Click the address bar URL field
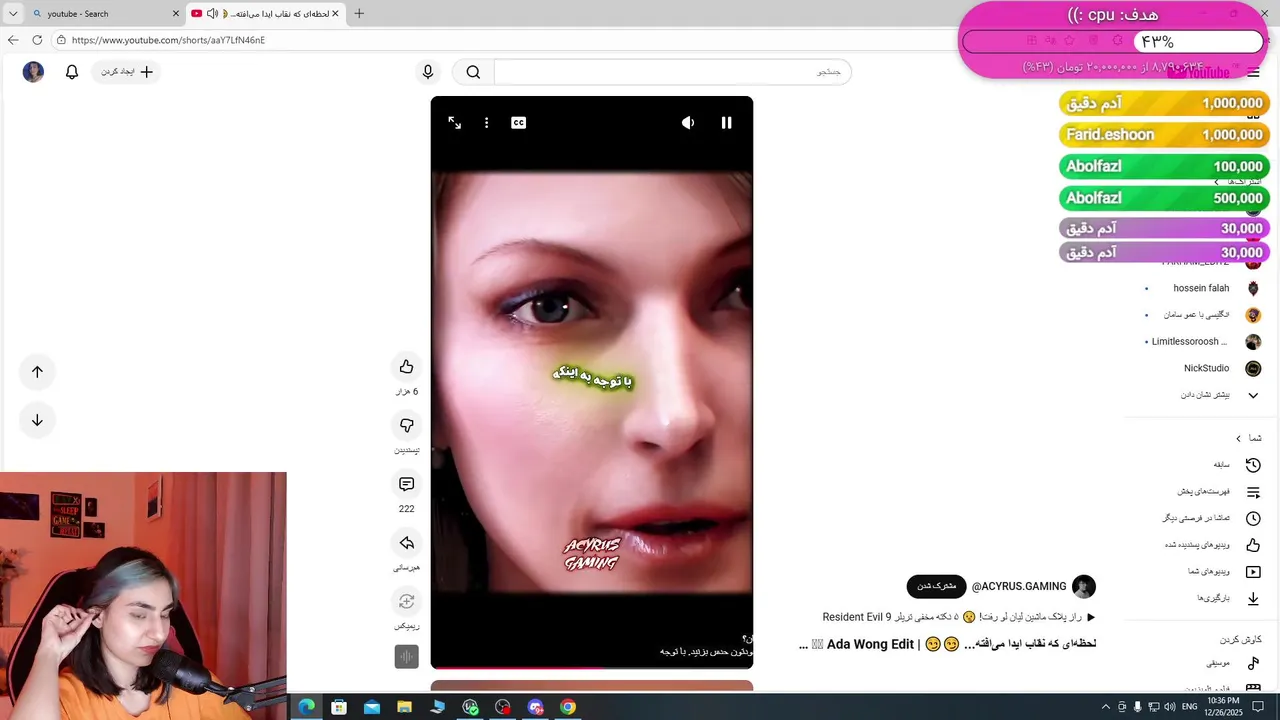Screen dimensions: 1280x720 pos(500,40)
